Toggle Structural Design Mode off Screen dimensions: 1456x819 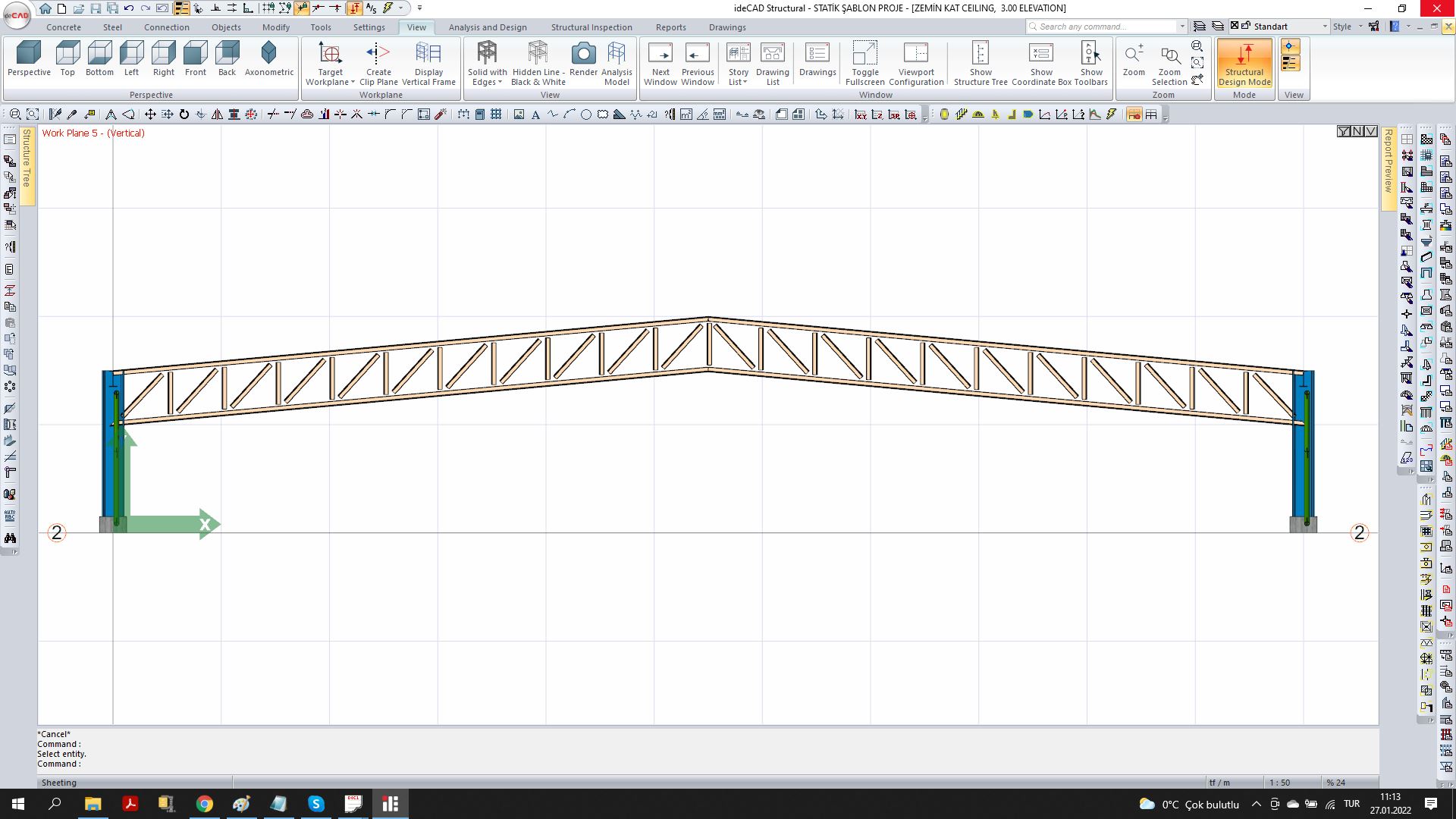pos(1244,63)
